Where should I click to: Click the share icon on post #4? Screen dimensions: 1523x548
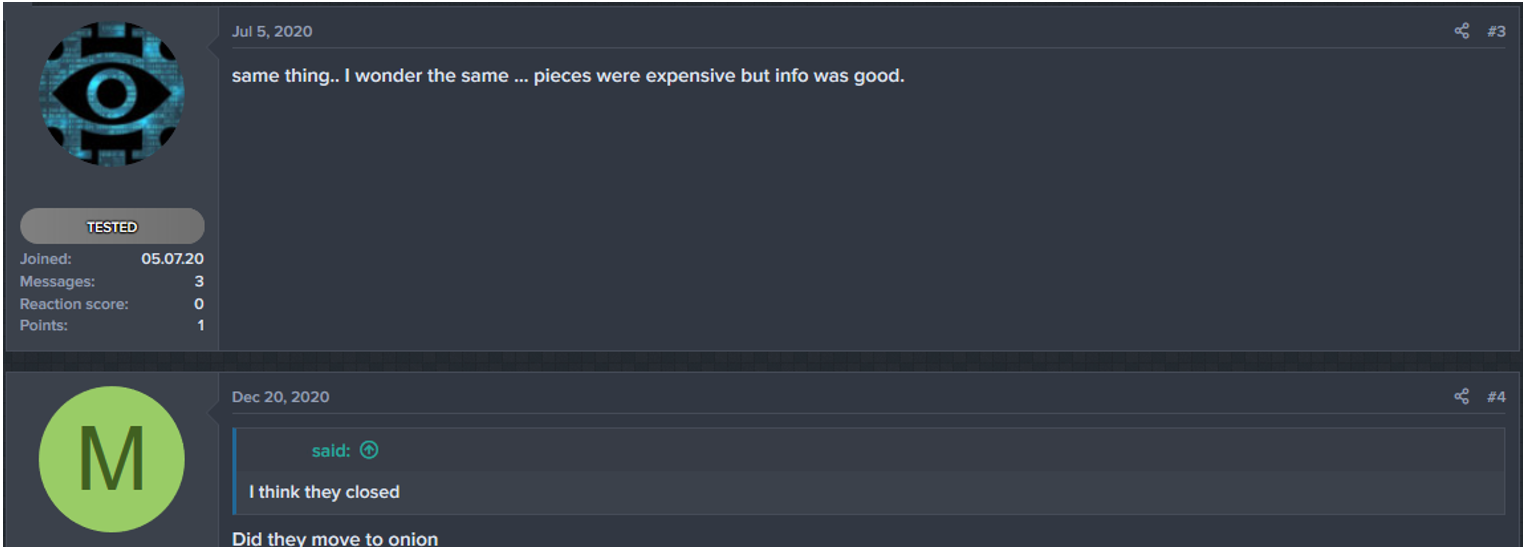tap(1461, 397)
